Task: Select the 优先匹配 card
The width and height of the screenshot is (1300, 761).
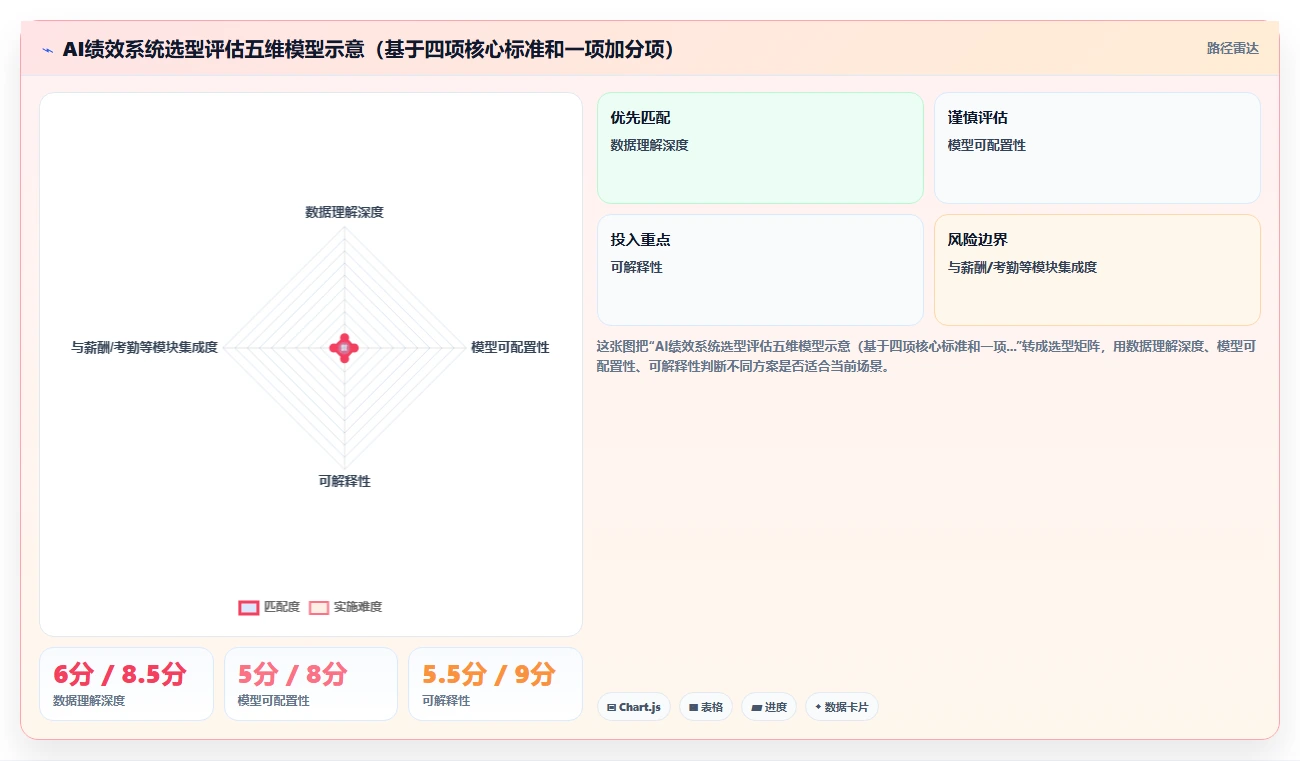Action: (x=760, y=148)
